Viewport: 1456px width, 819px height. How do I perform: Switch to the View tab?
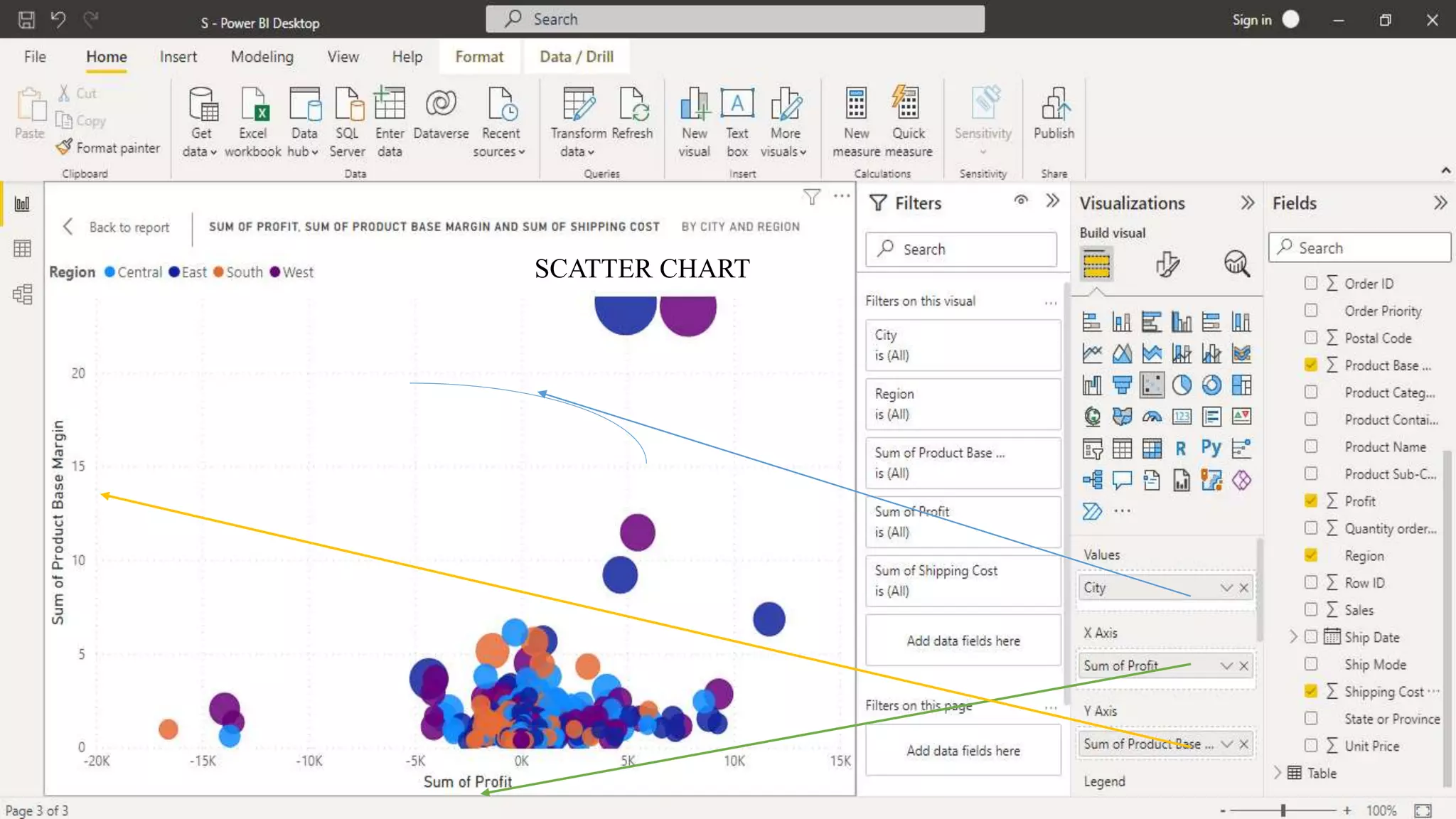tap(343, 56)
